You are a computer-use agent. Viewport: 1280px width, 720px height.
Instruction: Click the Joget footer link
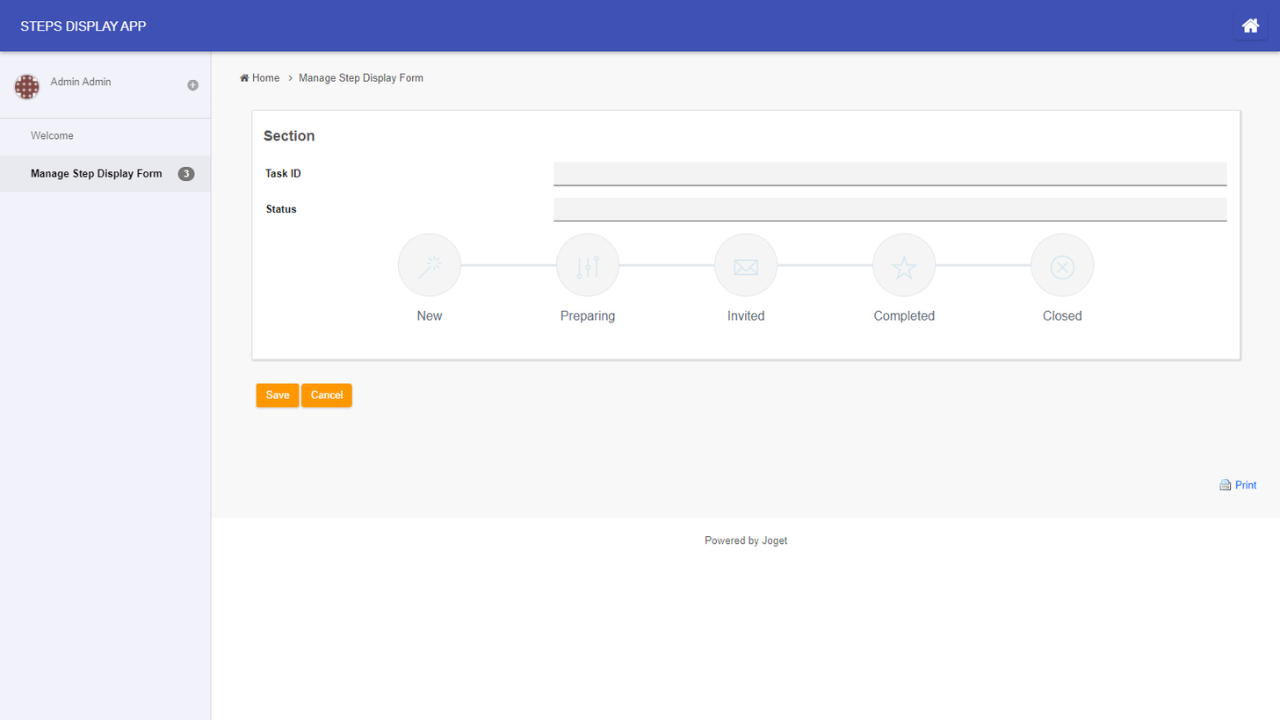click(x=774, y=541)
